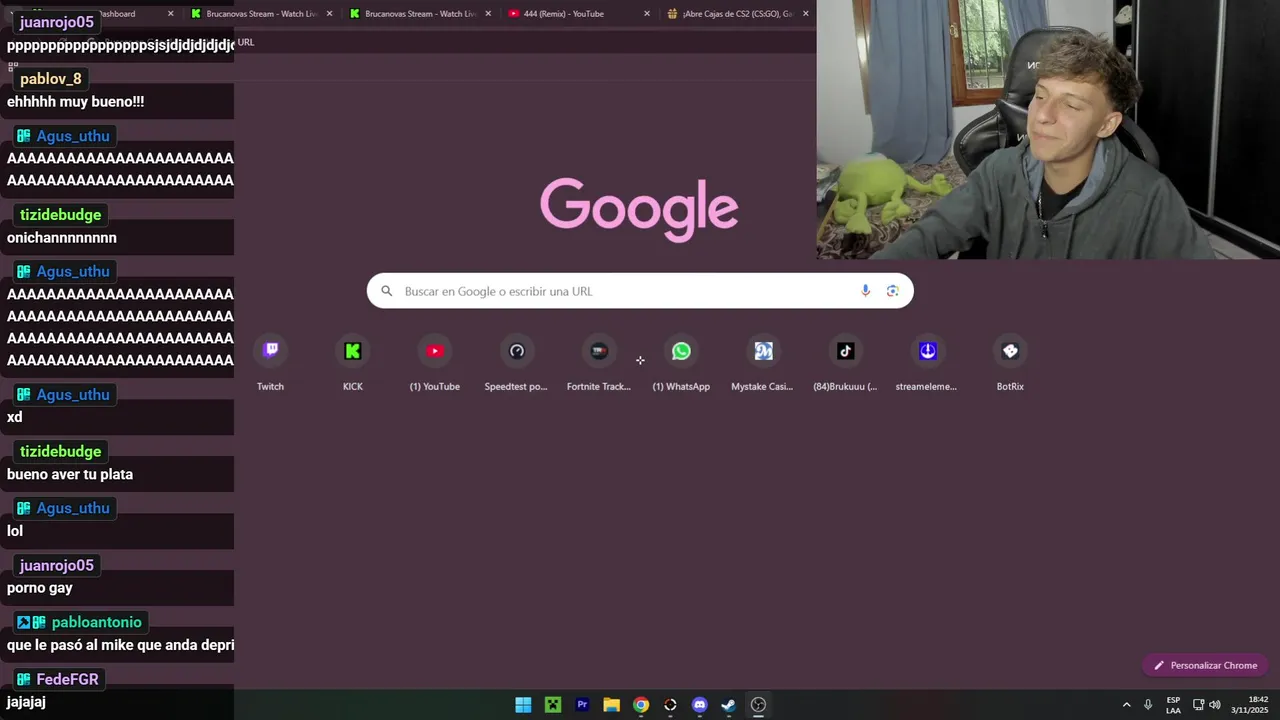
Task: Click chat message 'bueno aver tu plata'
Action: [70, 475]
